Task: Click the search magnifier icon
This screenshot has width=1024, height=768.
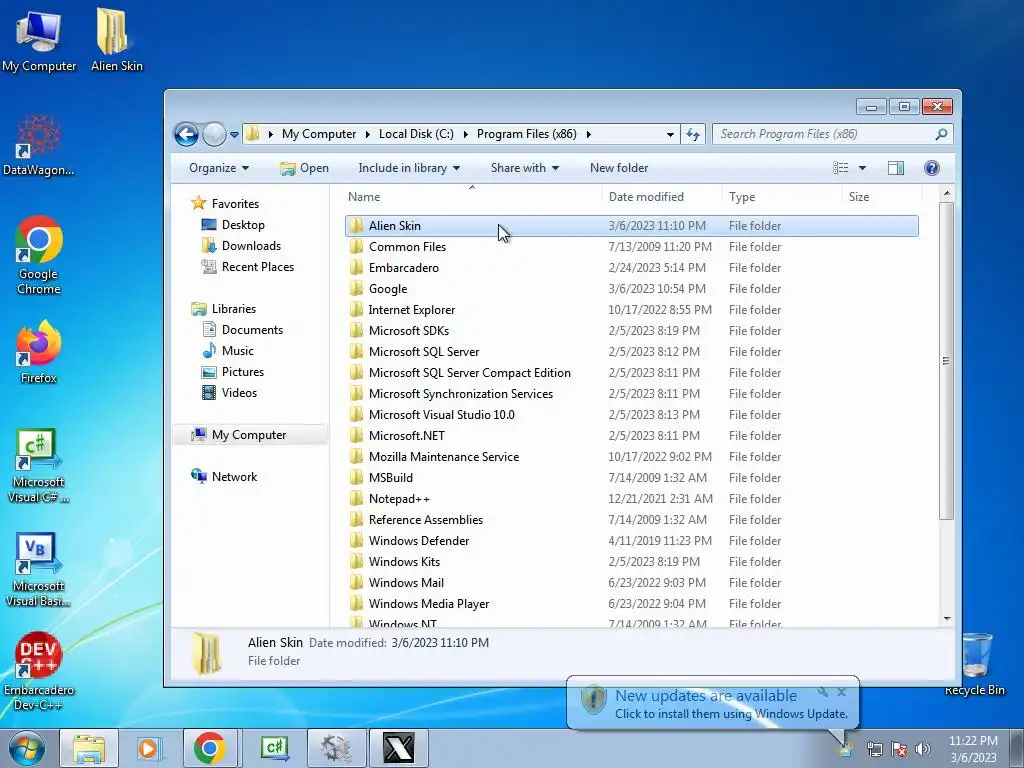Action: [x=941, y=134]
